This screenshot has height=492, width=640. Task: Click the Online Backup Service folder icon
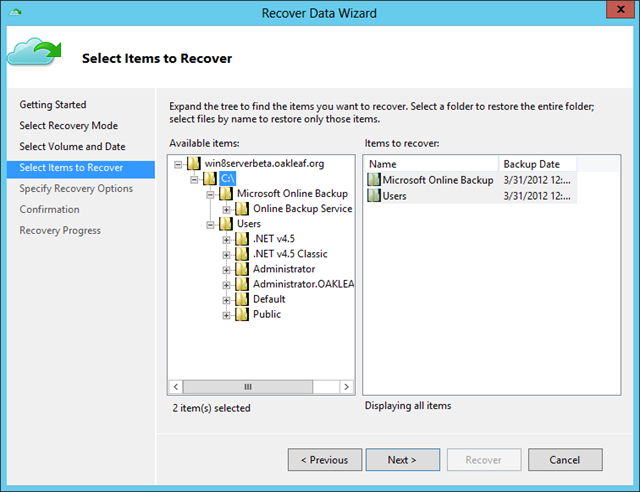pyautogui.click(x=242, y=209)
